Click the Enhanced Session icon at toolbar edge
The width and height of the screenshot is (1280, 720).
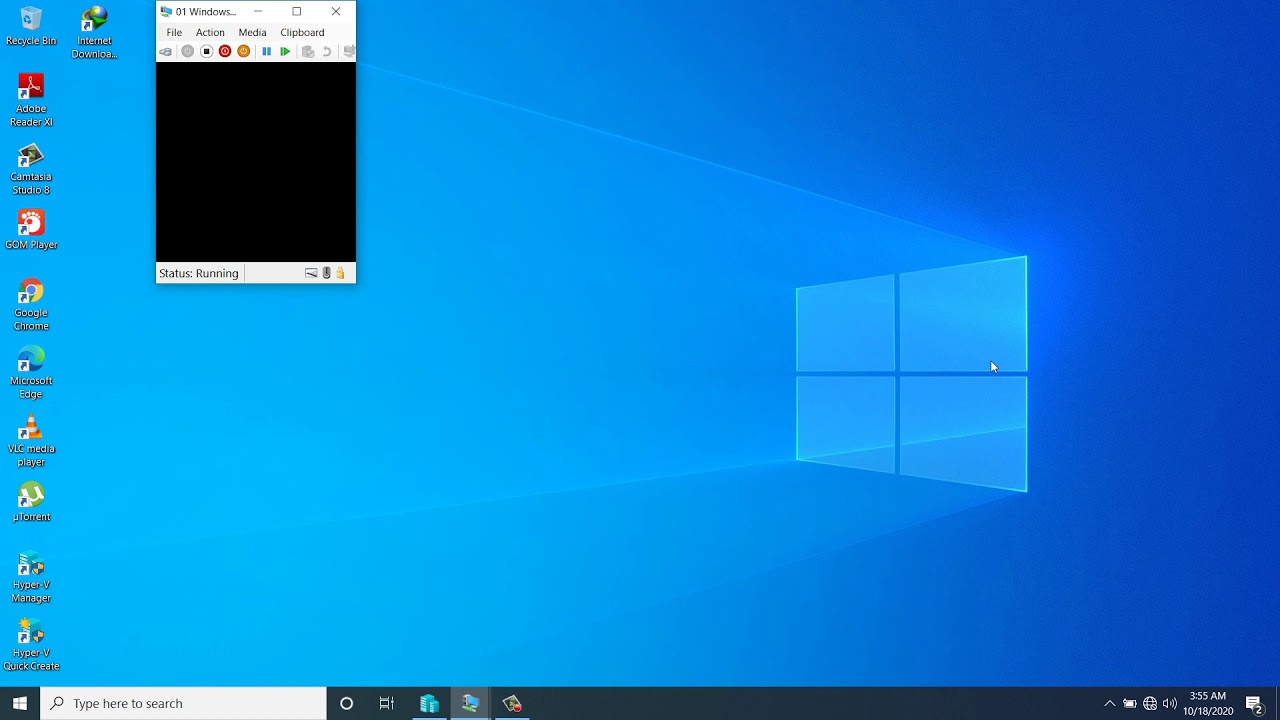coord(349,52)
